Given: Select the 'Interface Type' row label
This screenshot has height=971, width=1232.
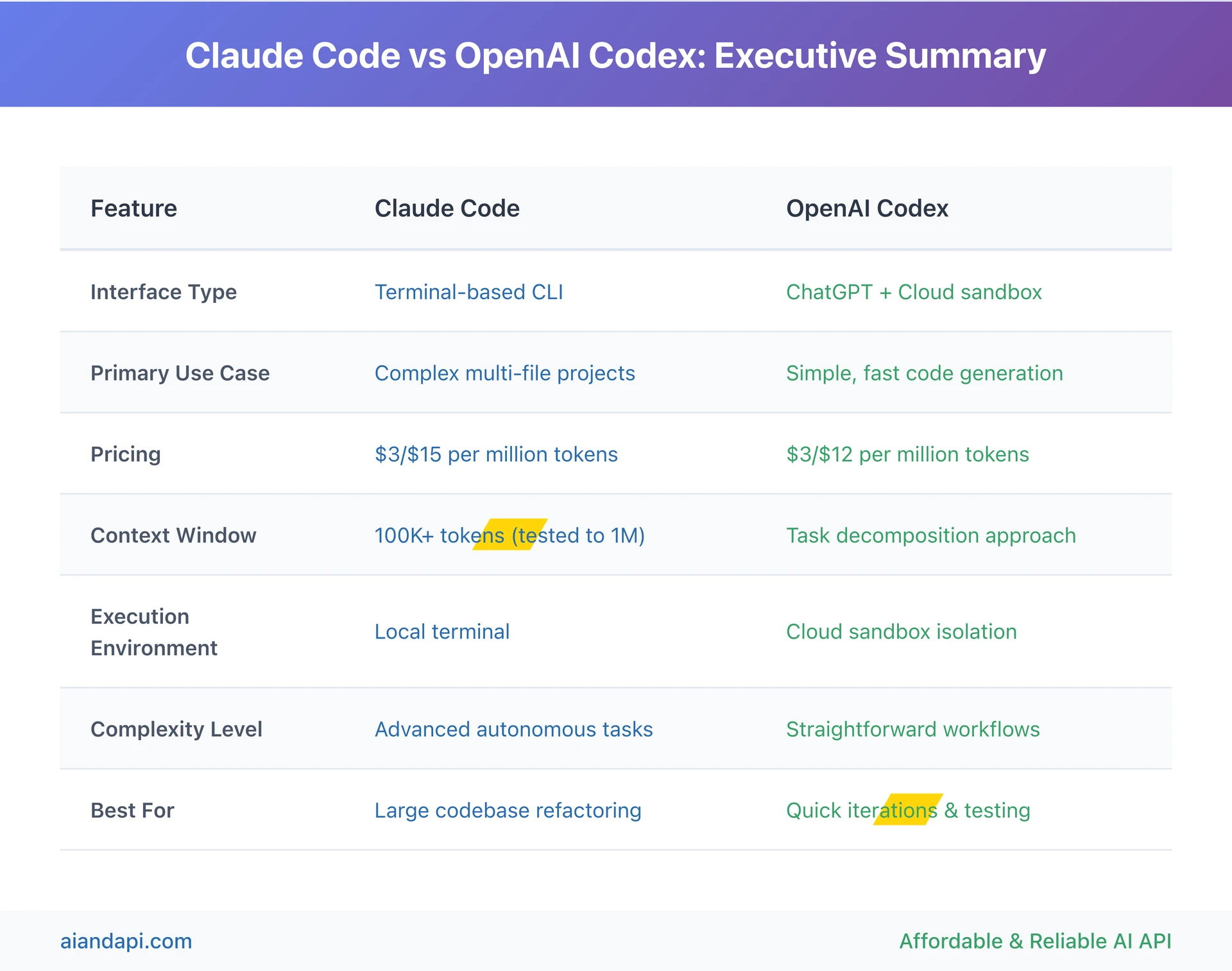Looking at the screenshot, I should 164,292.
